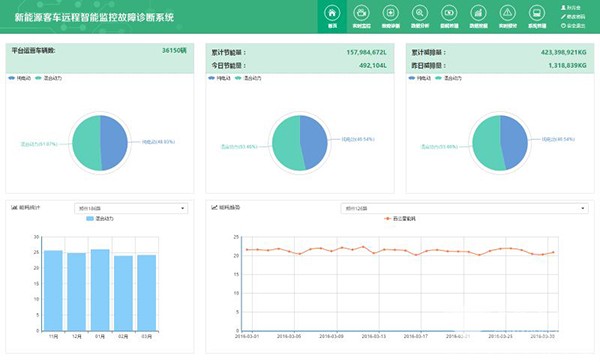Select the blue 纯电动 slice of first pie

pyautogui.click(x=114, y=143)
